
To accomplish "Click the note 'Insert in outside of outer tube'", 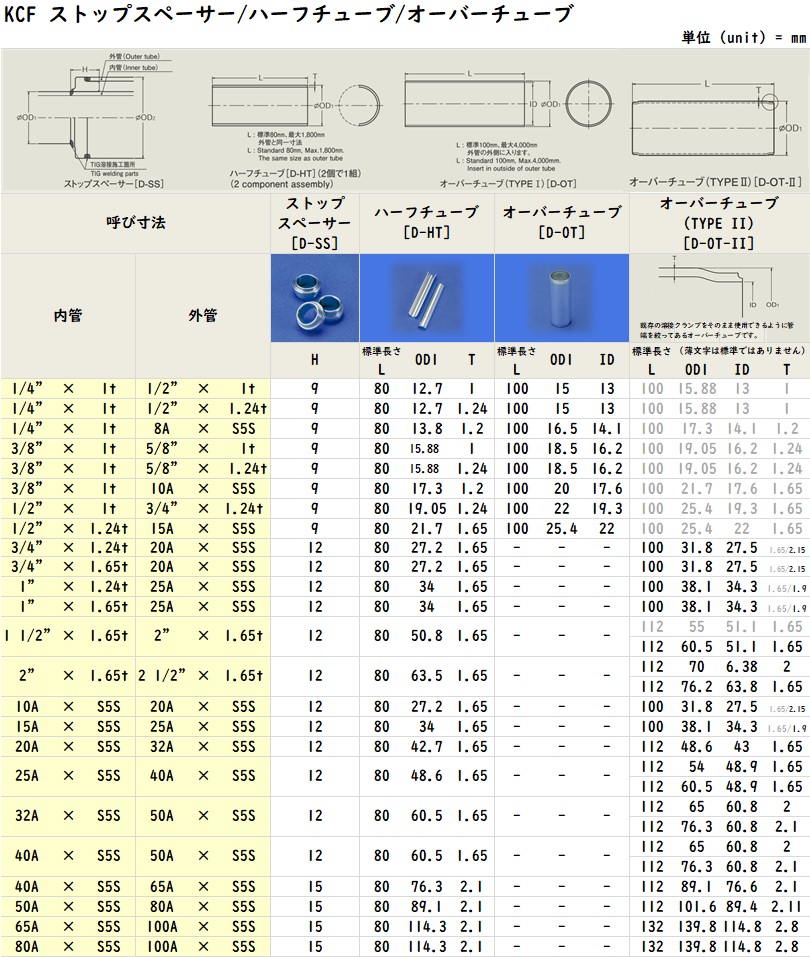I will [x=511, y=168].
